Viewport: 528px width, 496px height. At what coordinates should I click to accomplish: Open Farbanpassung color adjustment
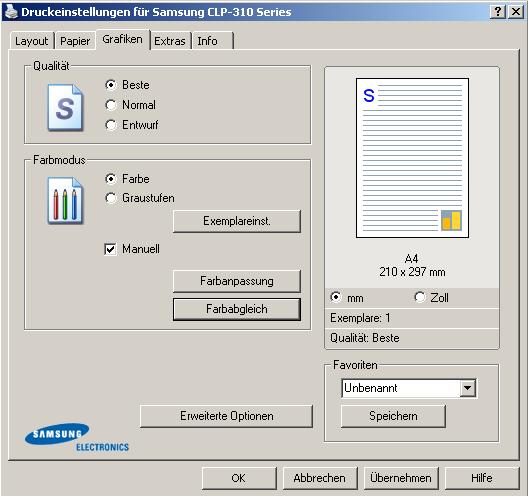tap(237, 281)
